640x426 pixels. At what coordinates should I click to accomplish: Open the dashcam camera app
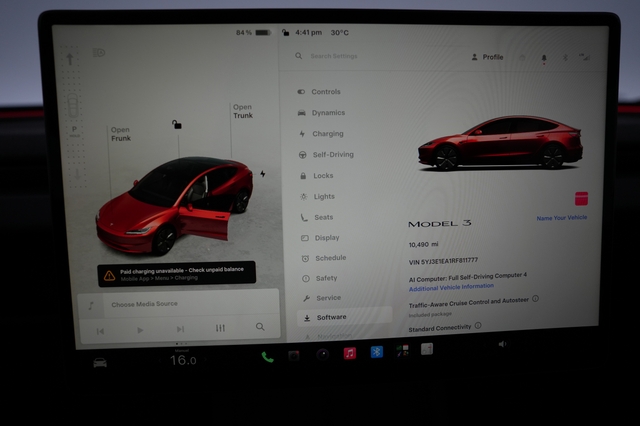point(294,356)
